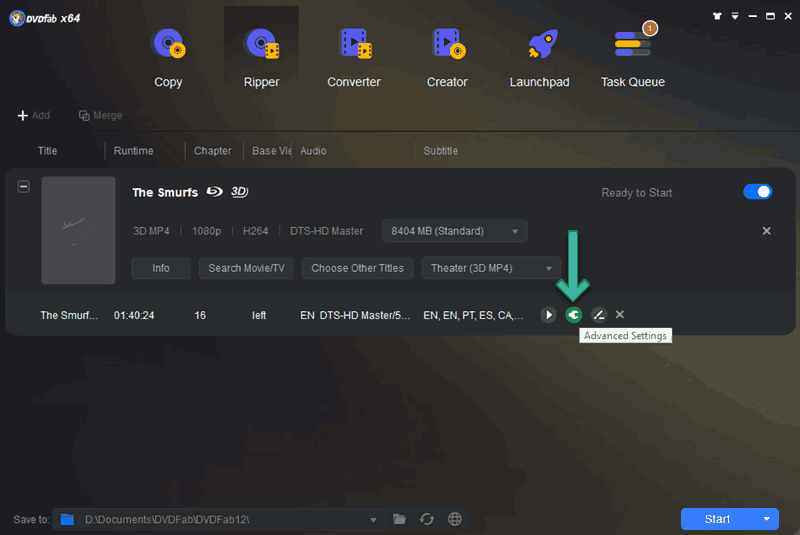Screen dimensions: 800x535
Task: Open the Theater (3D MP4) profile dropdown
Action: point(491,268)
